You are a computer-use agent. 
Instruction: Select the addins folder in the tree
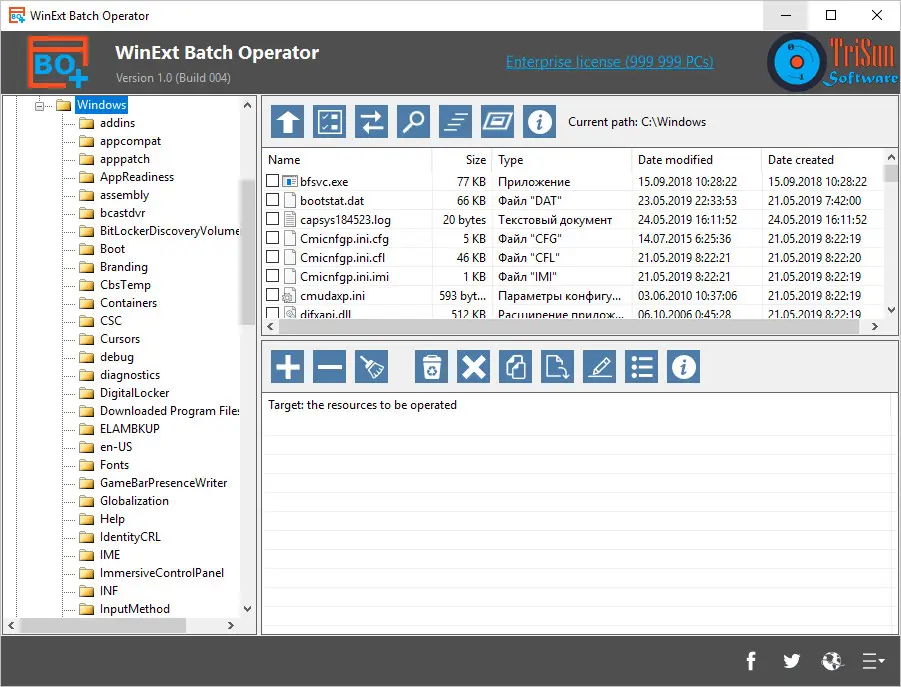click(x=117, y=123)
